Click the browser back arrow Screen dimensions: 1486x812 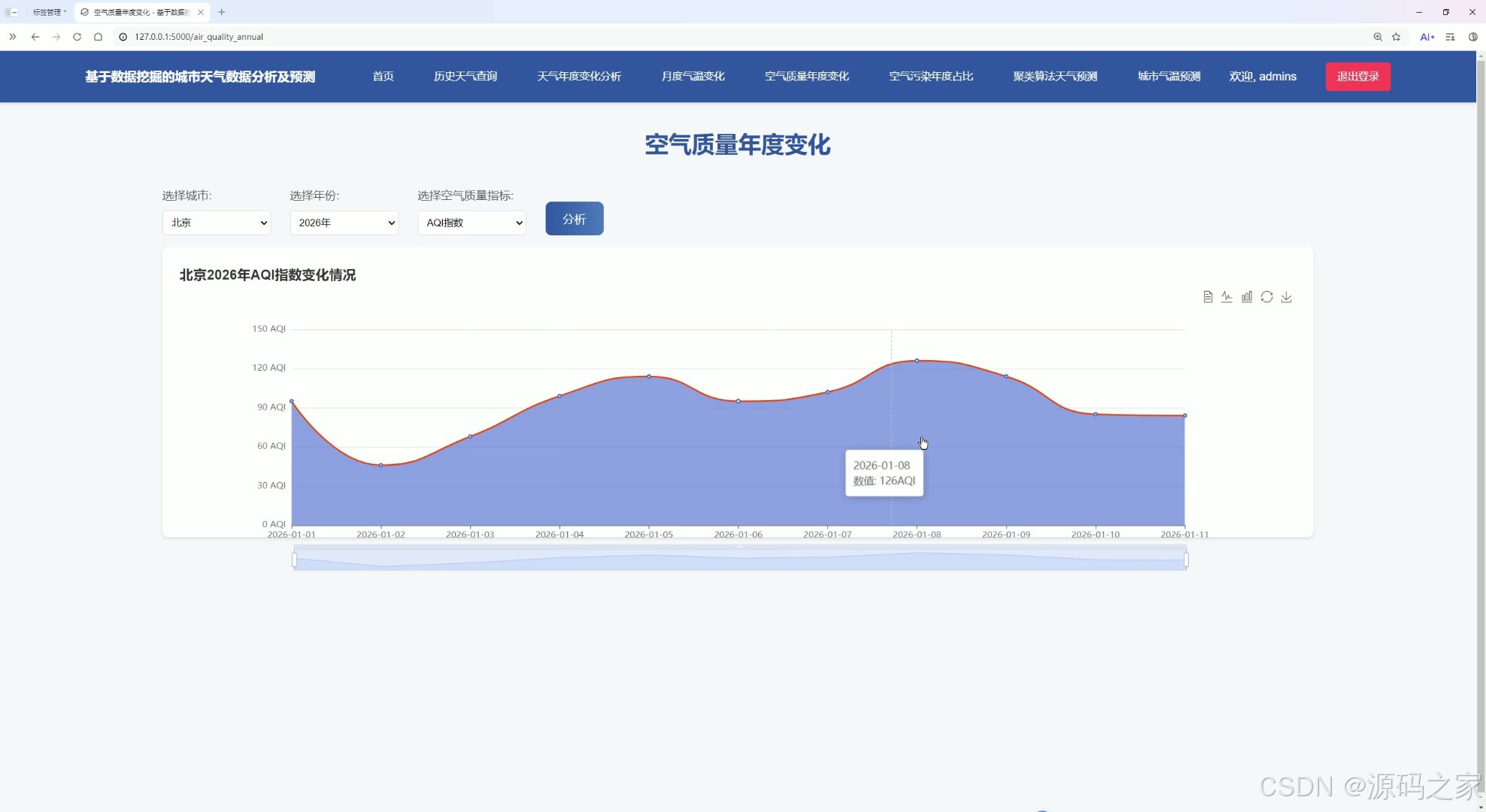[x=35, y=37]
